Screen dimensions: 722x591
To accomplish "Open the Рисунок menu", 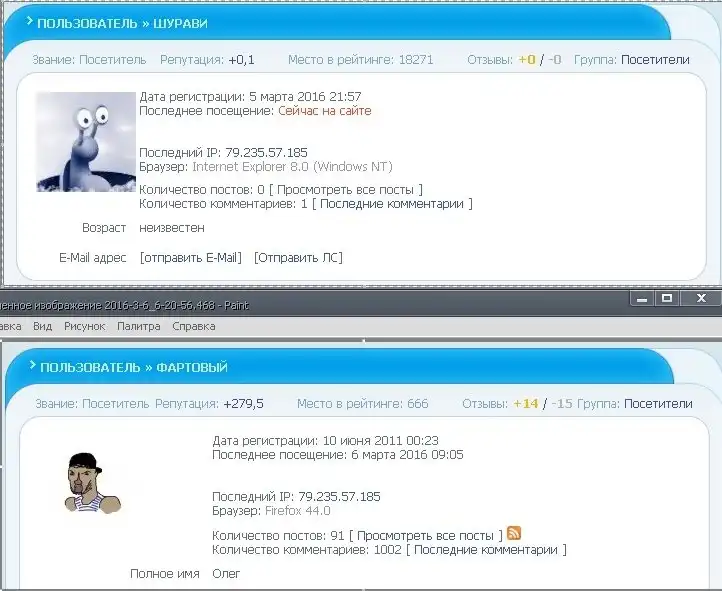I will click(x=84, y=326).
